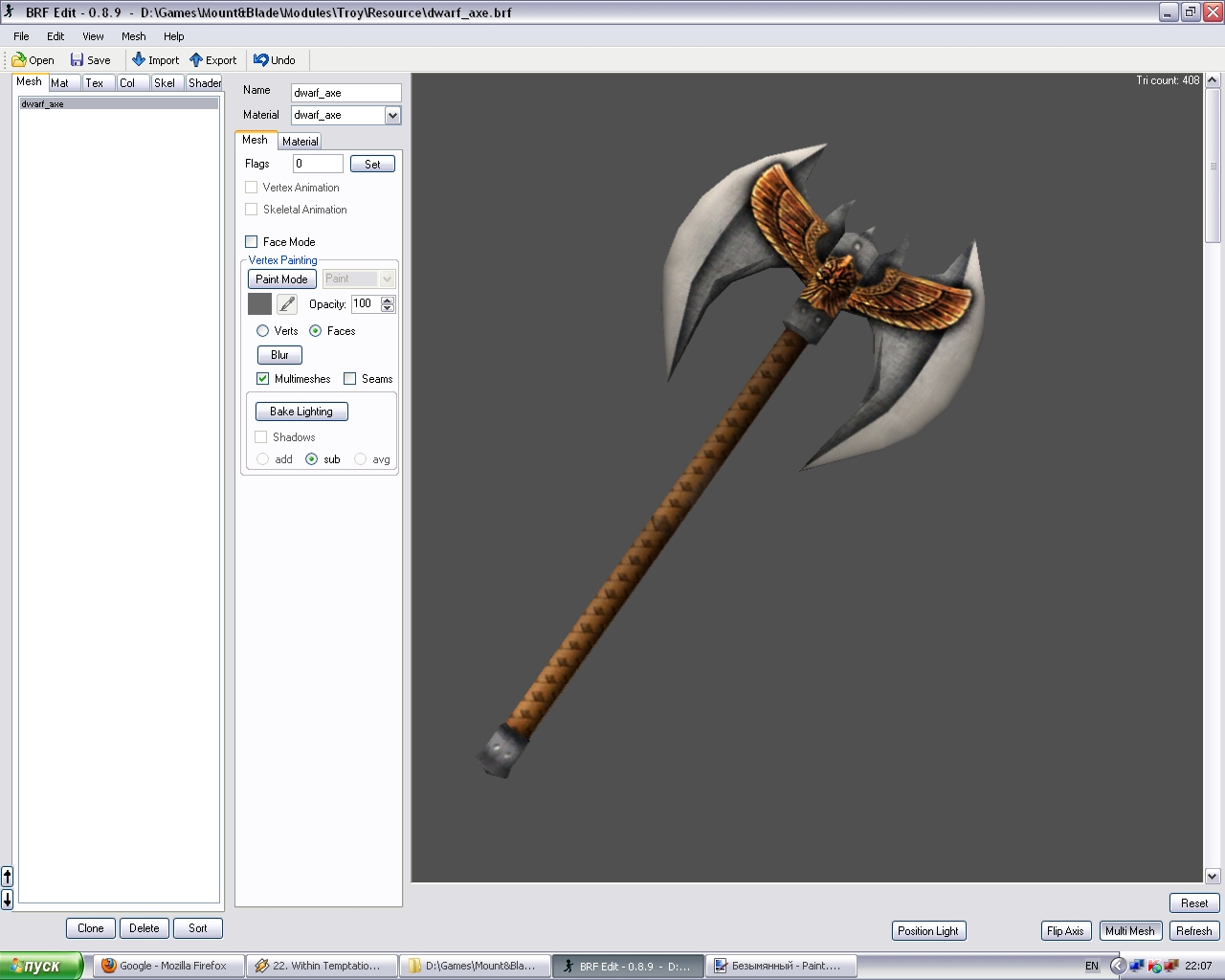Toggle the Skeletal Animation checkbox
The image size is (1225, 980).
[x=252, y=210]
